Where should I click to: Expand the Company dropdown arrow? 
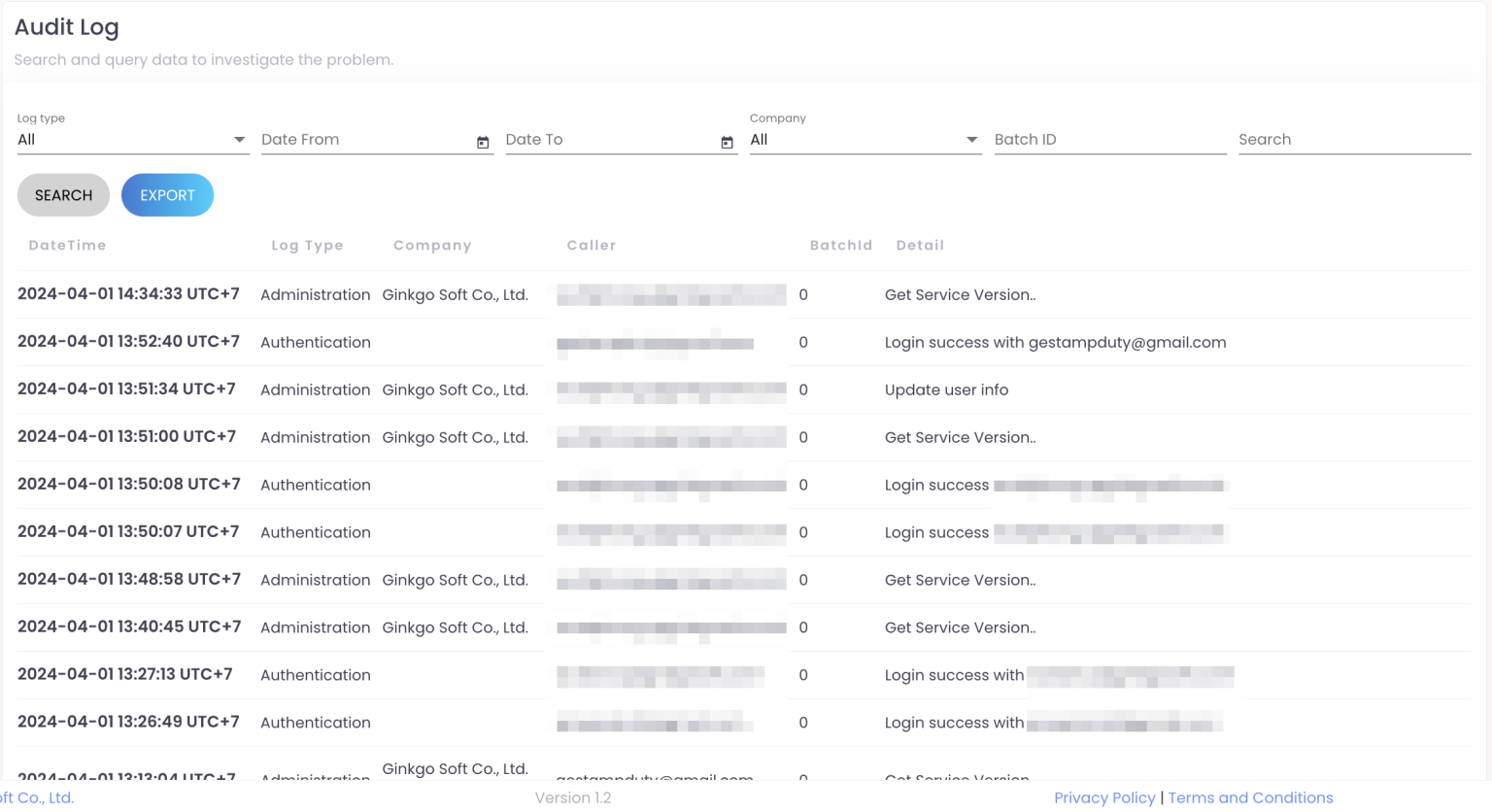tap(971, 140)
